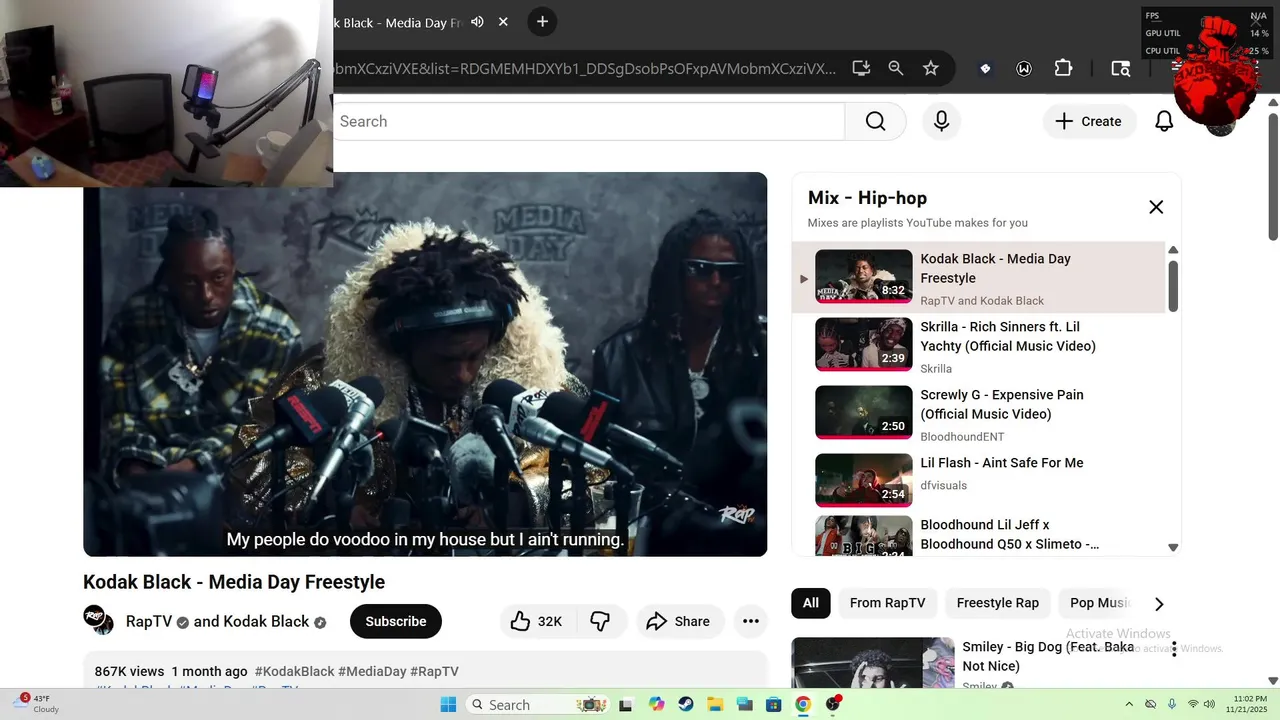This screenshot has height=720, width=1280.
Task: Dislike the video with thumbs down
Action: (600, 621)
